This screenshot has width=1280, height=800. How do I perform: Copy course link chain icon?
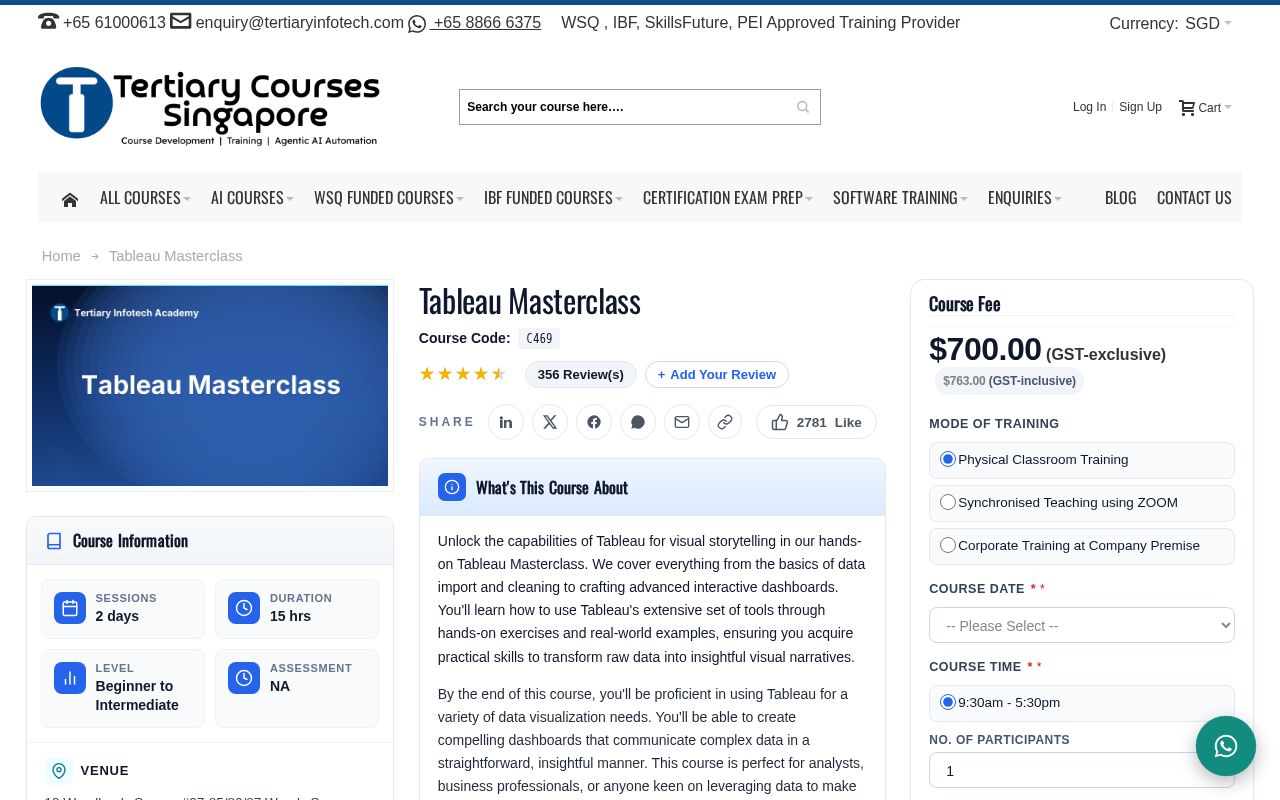point(725,422)
